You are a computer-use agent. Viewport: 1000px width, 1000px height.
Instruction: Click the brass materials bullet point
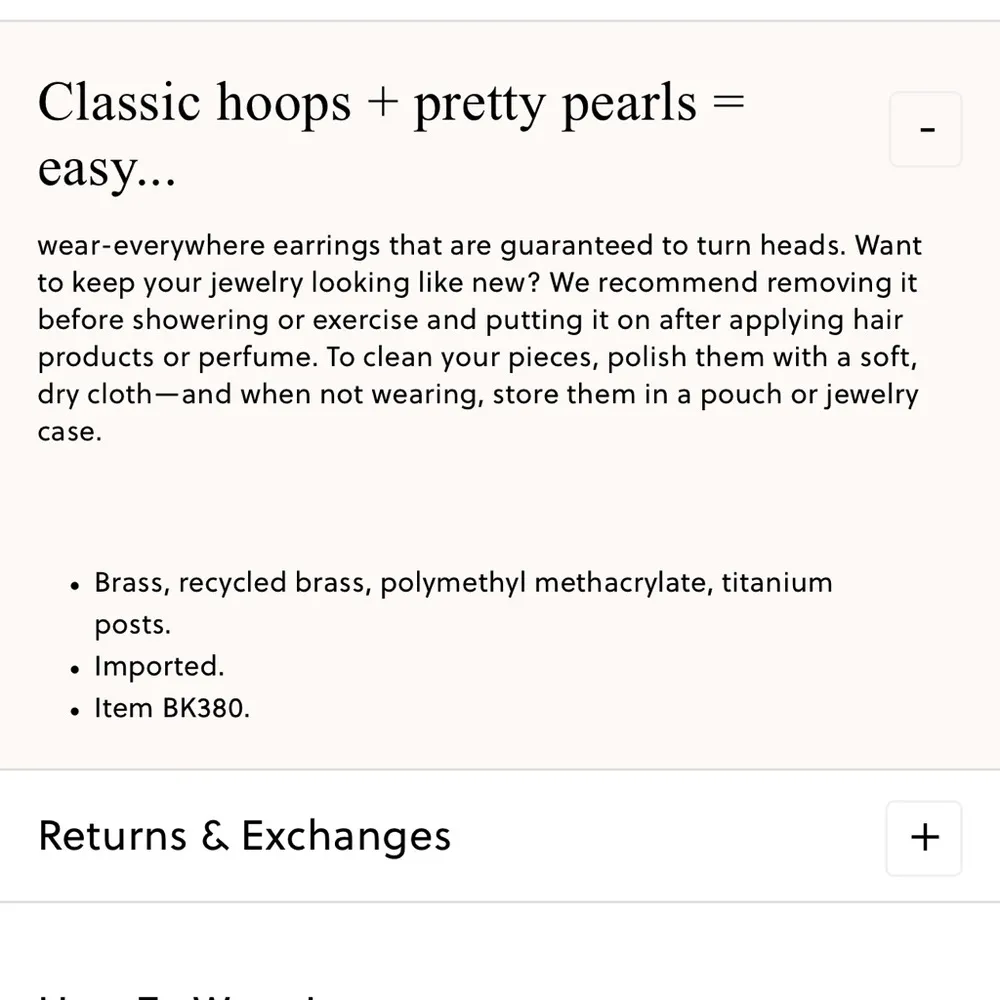click(x=463, y=583)
